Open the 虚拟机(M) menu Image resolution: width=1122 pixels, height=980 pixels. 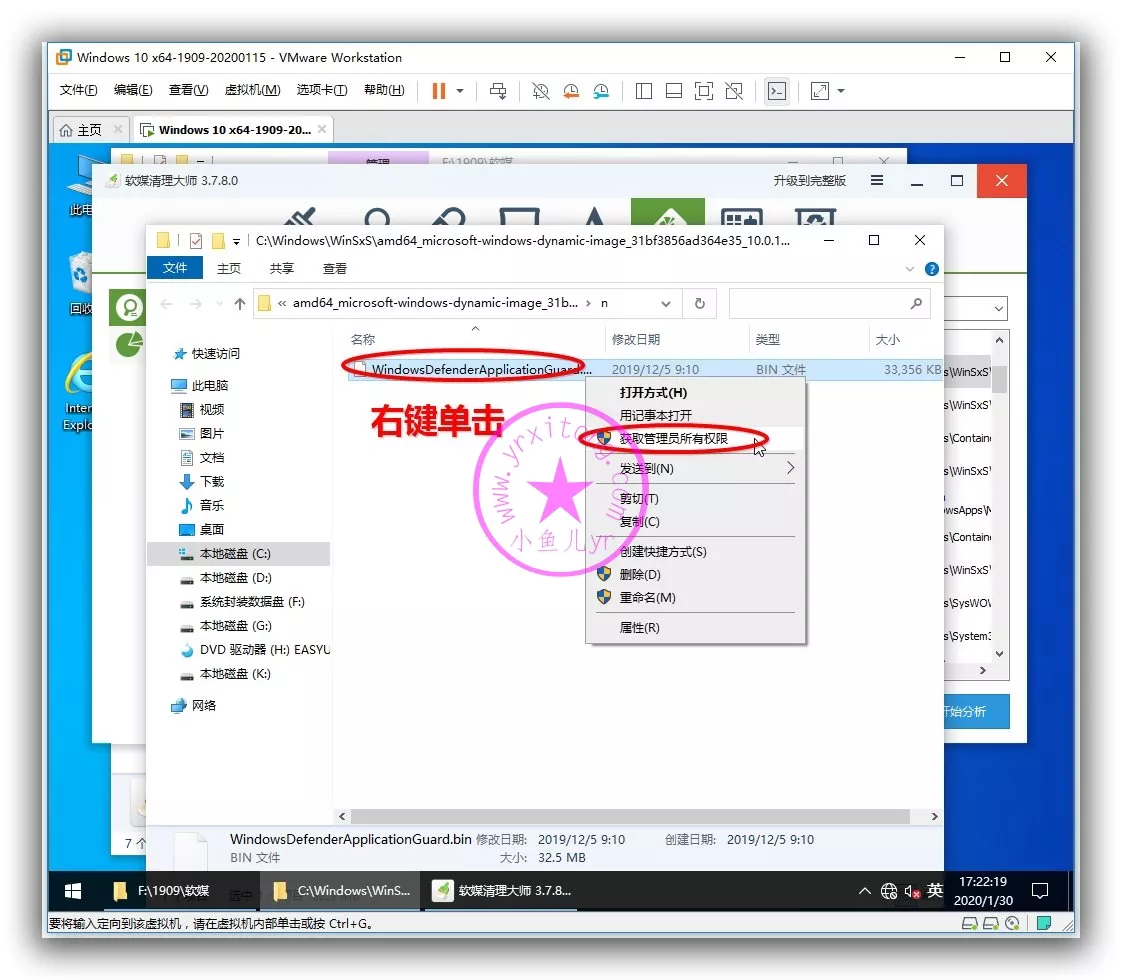(252, 90)
